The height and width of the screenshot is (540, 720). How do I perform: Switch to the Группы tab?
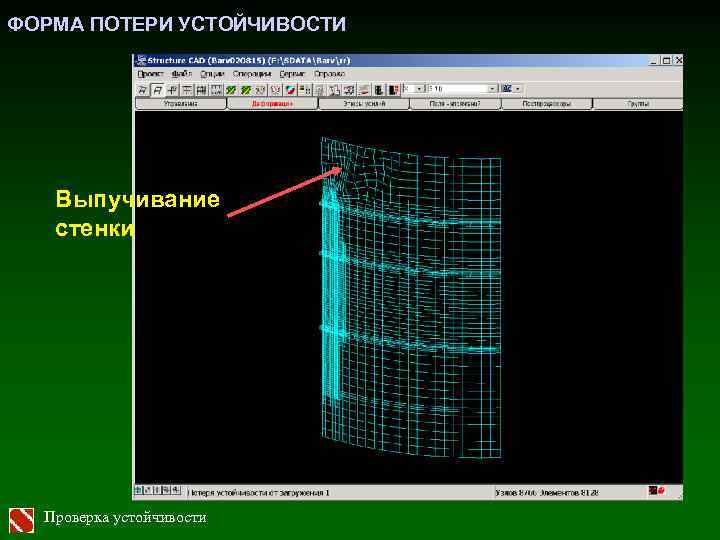pos(638,104)
